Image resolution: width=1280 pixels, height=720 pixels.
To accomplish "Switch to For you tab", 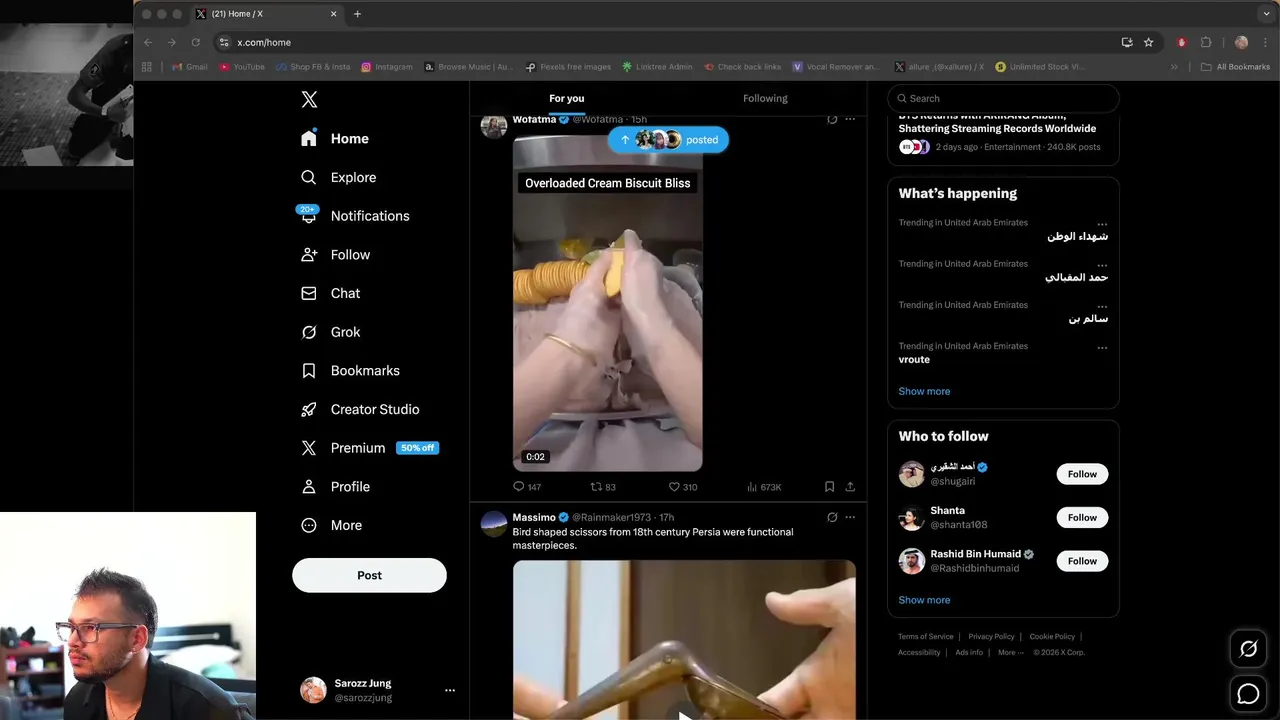I will point(567,98).
